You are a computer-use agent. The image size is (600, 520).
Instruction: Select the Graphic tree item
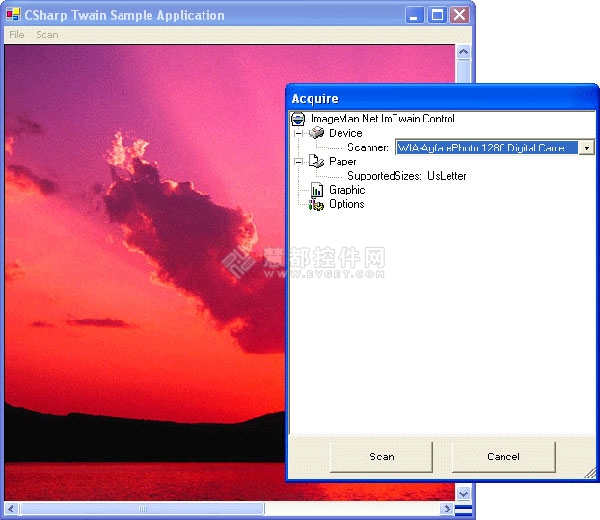point(347,190)
